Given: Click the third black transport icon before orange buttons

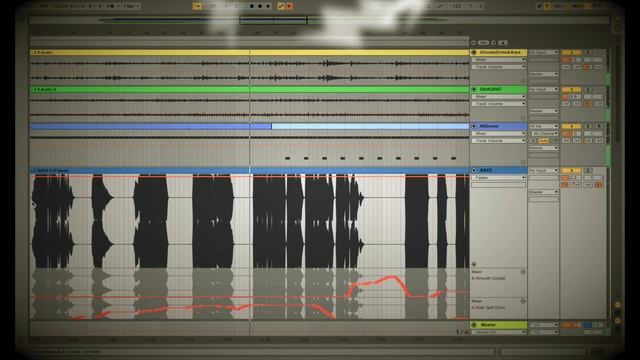Looking at the screenshot, I should tap(268, 6).
